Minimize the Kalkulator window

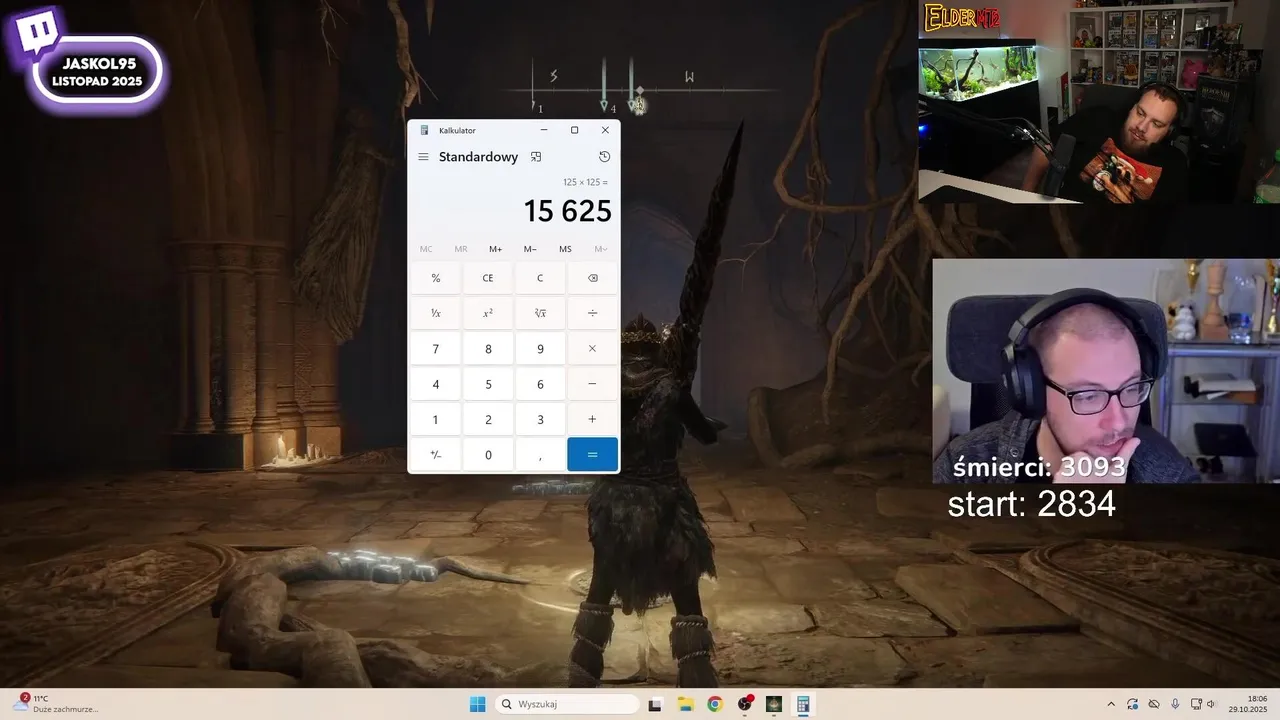(544, 130)
